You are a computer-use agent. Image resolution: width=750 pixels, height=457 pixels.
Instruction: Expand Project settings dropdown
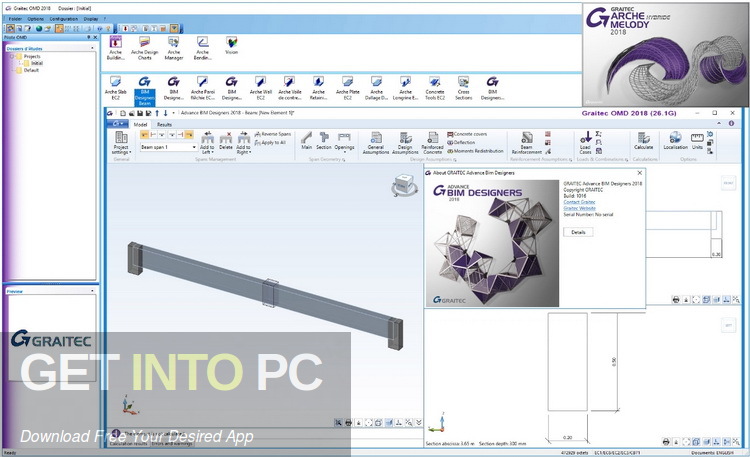coord(121,143)
